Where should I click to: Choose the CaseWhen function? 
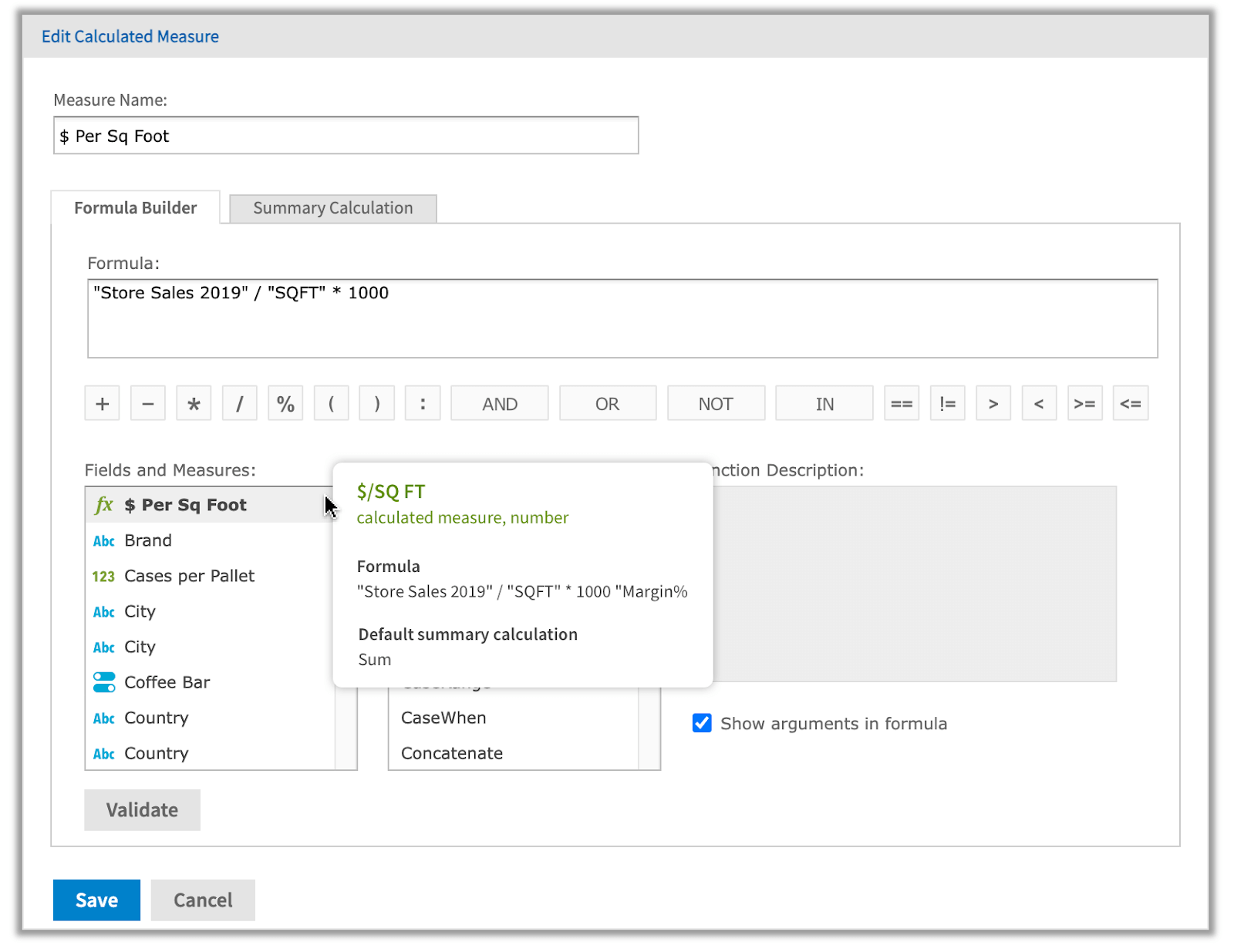(x=514, y=718)
